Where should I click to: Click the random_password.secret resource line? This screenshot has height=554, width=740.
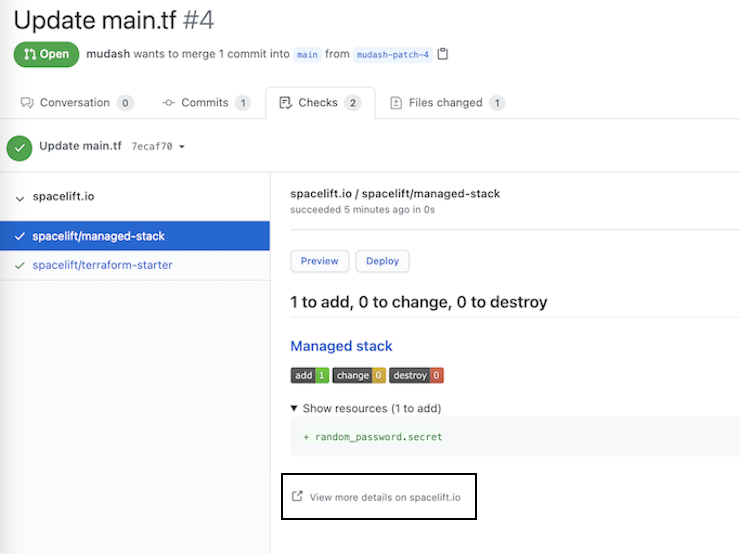tap(378, 437)
